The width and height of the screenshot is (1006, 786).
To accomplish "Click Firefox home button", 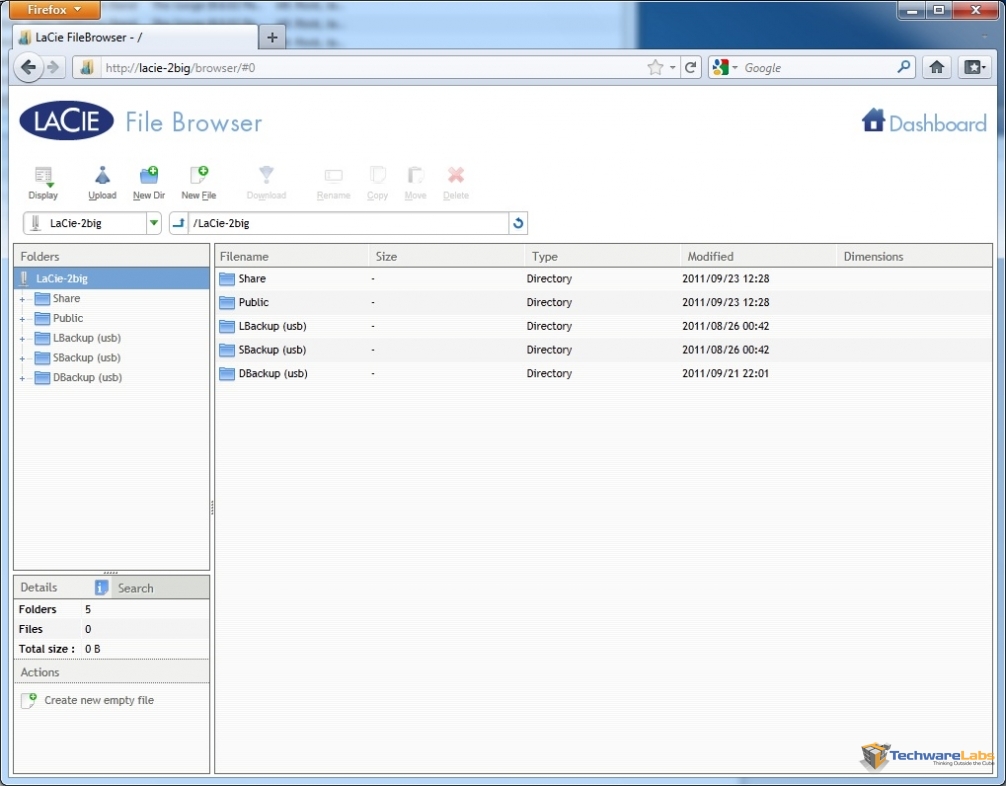I will point(937,67).
